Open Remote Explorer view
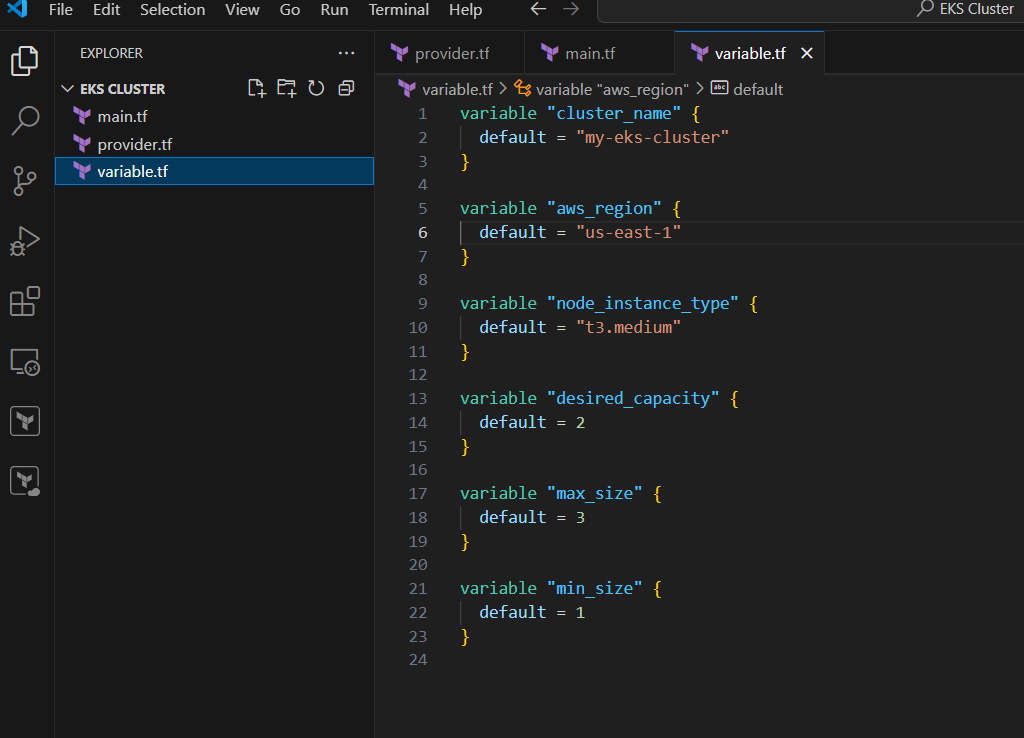 click(x=25, y=361)
